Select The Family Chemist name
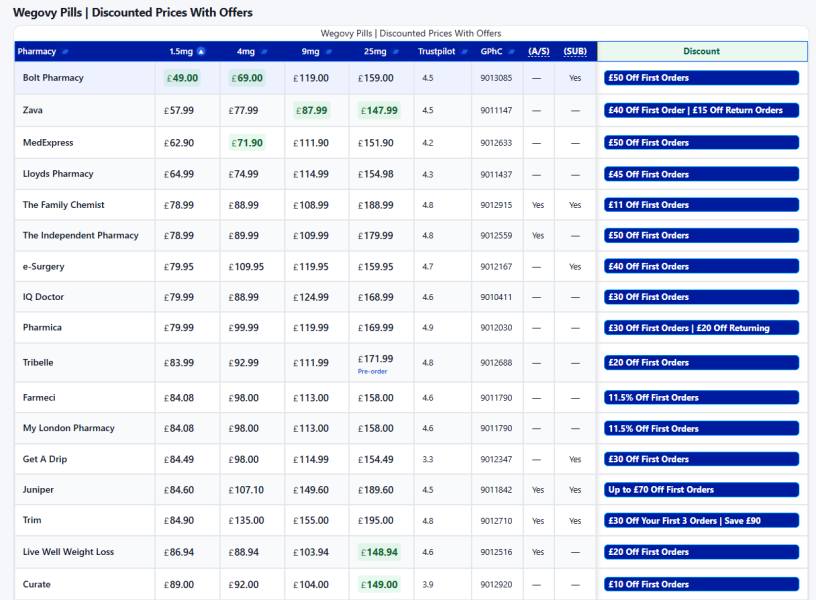 click(63, 205)
